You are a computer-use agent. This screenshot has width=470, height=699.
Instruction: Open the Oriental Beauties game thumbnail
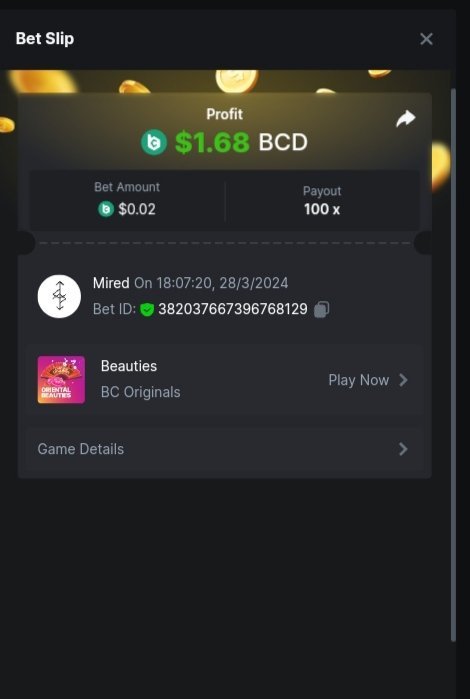61,380
